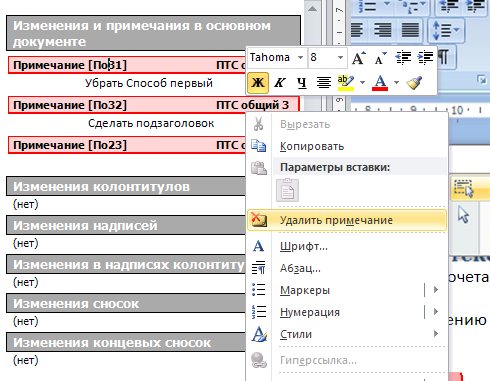Open highlight color dropdown arrow
This screenshot has height=381, width=490.
coord(362,82)
